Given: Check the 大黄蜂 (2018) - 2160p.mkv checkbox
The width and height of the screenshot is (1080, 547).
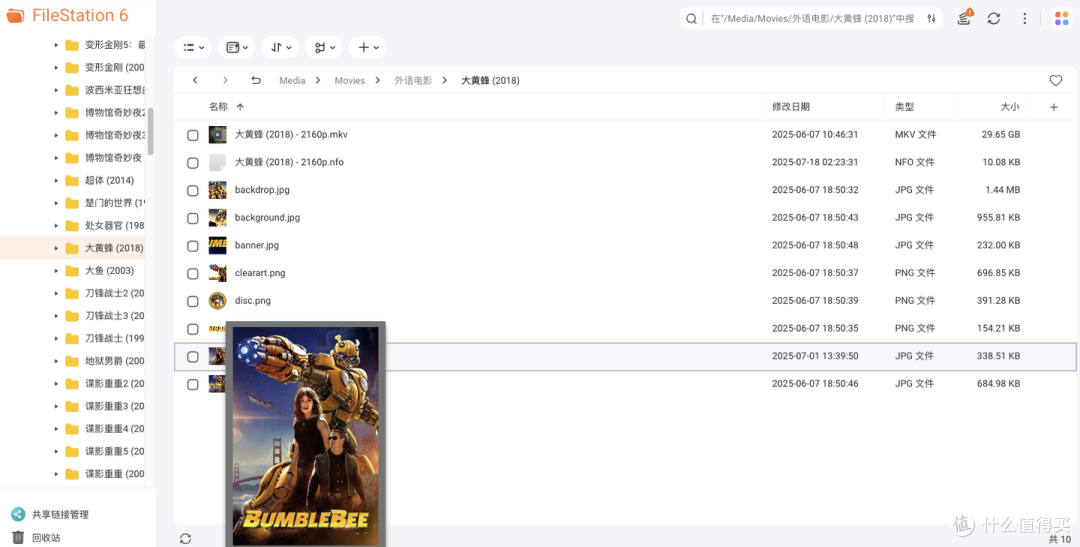Looking at the screenshot, I should click(193, 135).
